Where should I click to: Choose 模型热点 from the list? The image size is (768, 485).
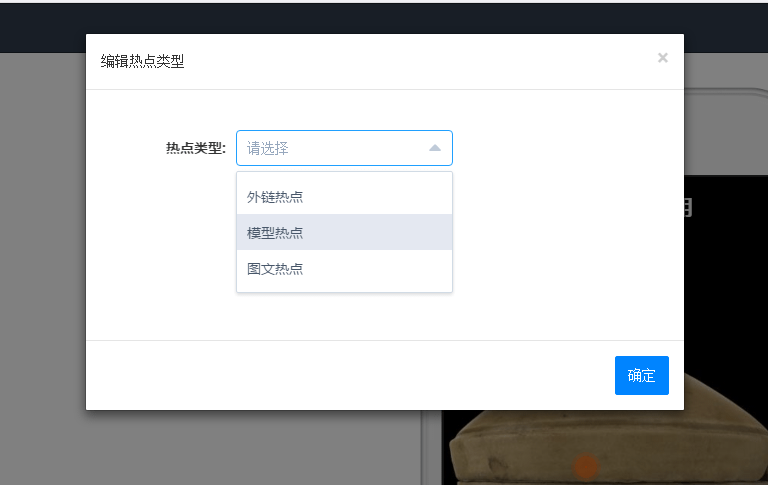pos(344,232)
